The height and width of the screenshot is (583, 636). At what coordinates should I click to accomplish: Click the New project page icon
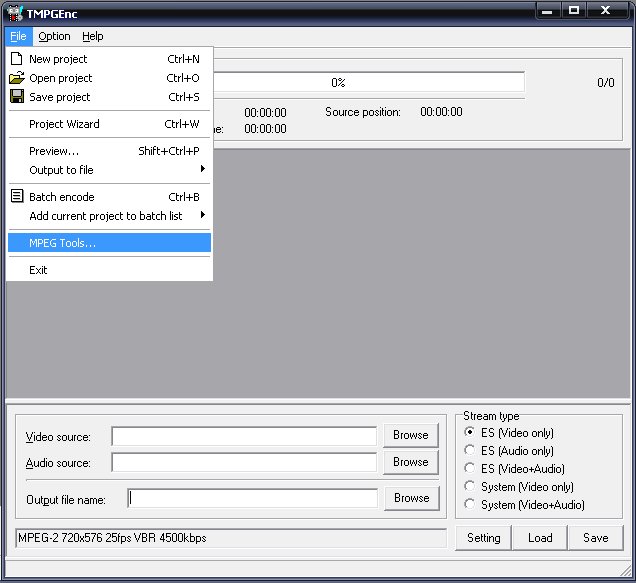[x=17, y=58]
